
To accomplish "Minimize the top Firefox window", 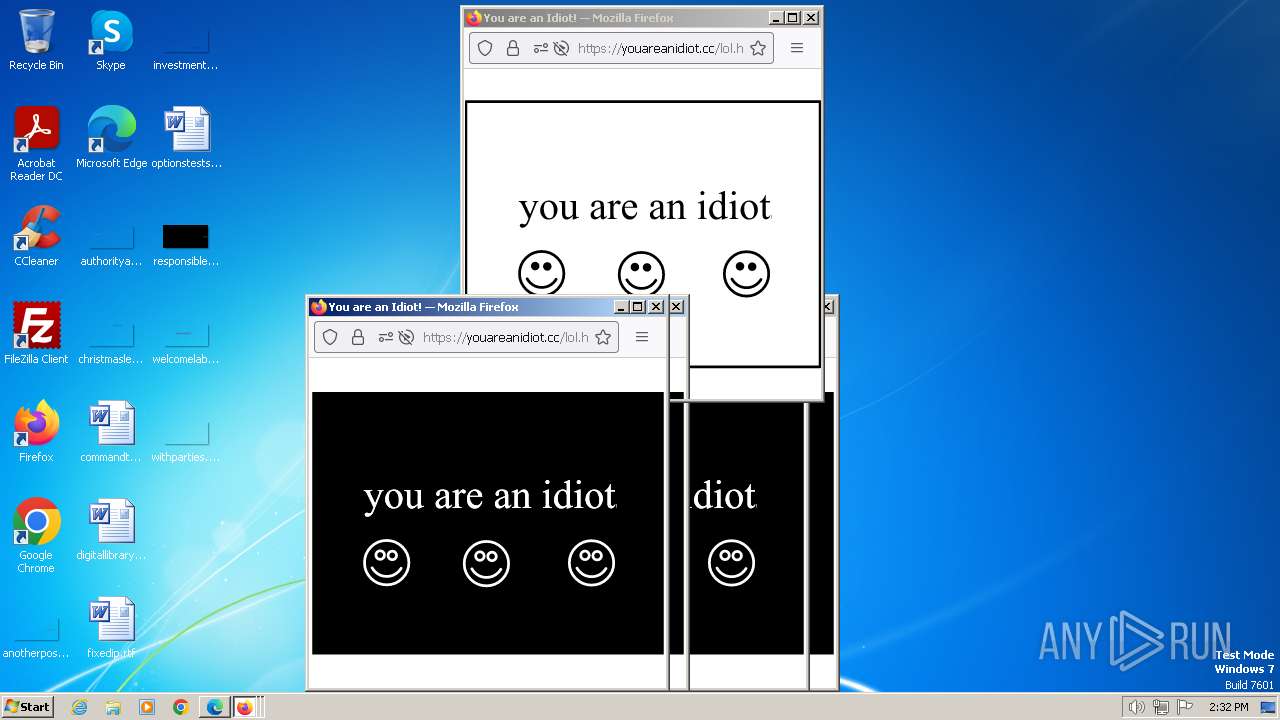I will (x=776, y=18).
